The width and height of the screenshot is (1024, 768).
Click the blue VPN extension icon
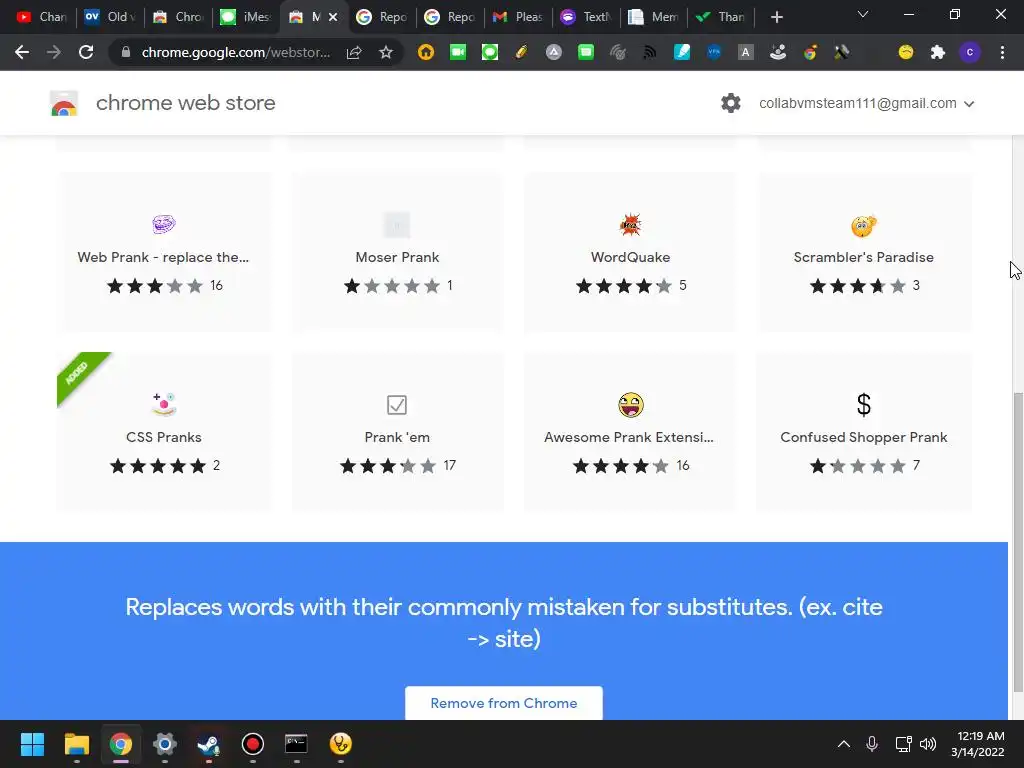(x=714, y=52)
